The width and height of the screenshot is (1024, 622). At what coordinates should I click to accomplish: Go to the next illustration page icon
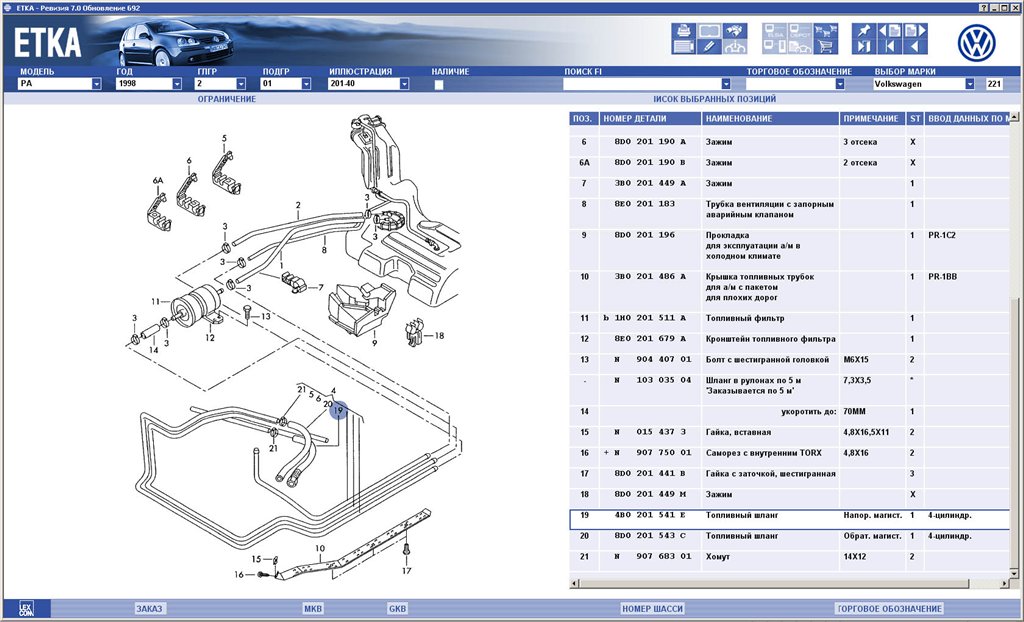pyautogui.click(x=916, y=31)
